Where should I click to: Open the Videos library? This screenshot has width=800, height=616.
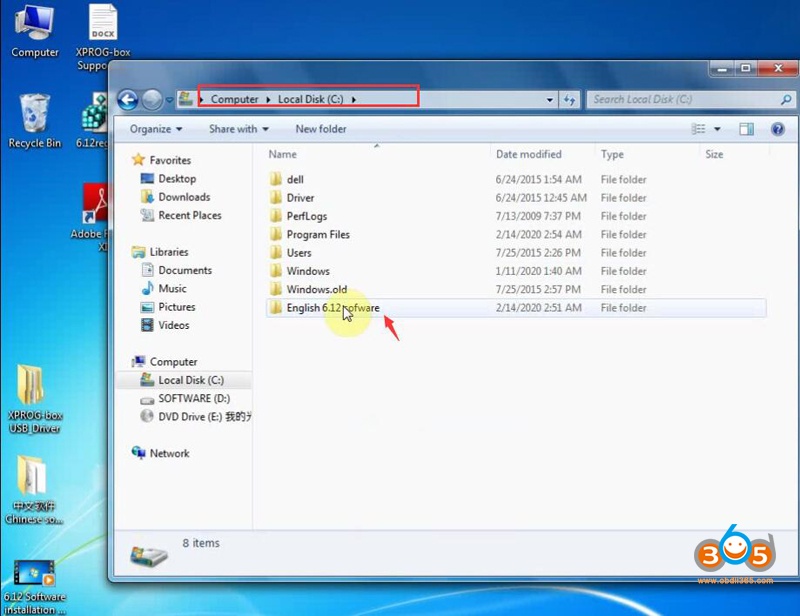tap(173, 326)
